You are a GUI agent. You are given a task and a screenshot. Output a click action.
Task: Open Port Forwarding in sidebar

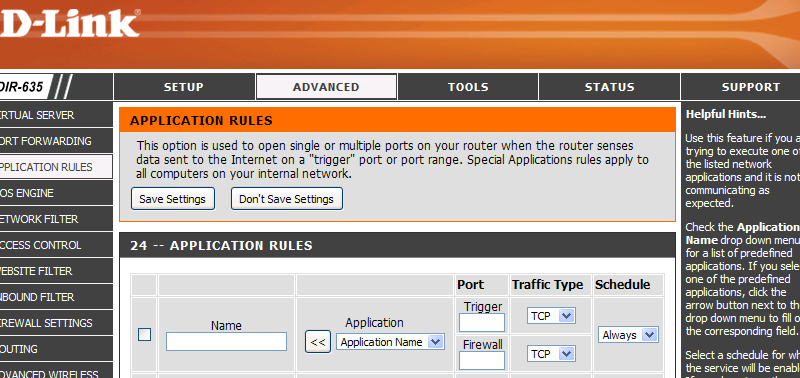[x=56, y=141]
